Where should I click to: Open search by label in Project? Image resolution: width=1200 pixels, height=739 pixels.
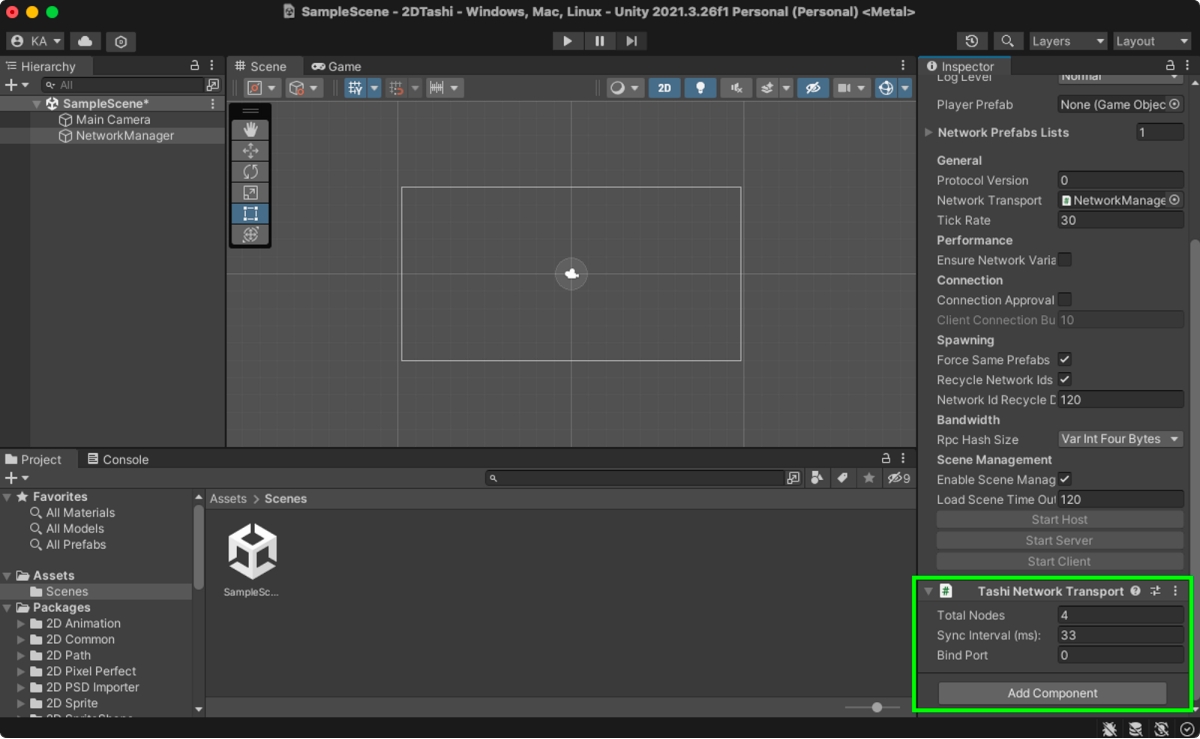click(x=843, y=478)
